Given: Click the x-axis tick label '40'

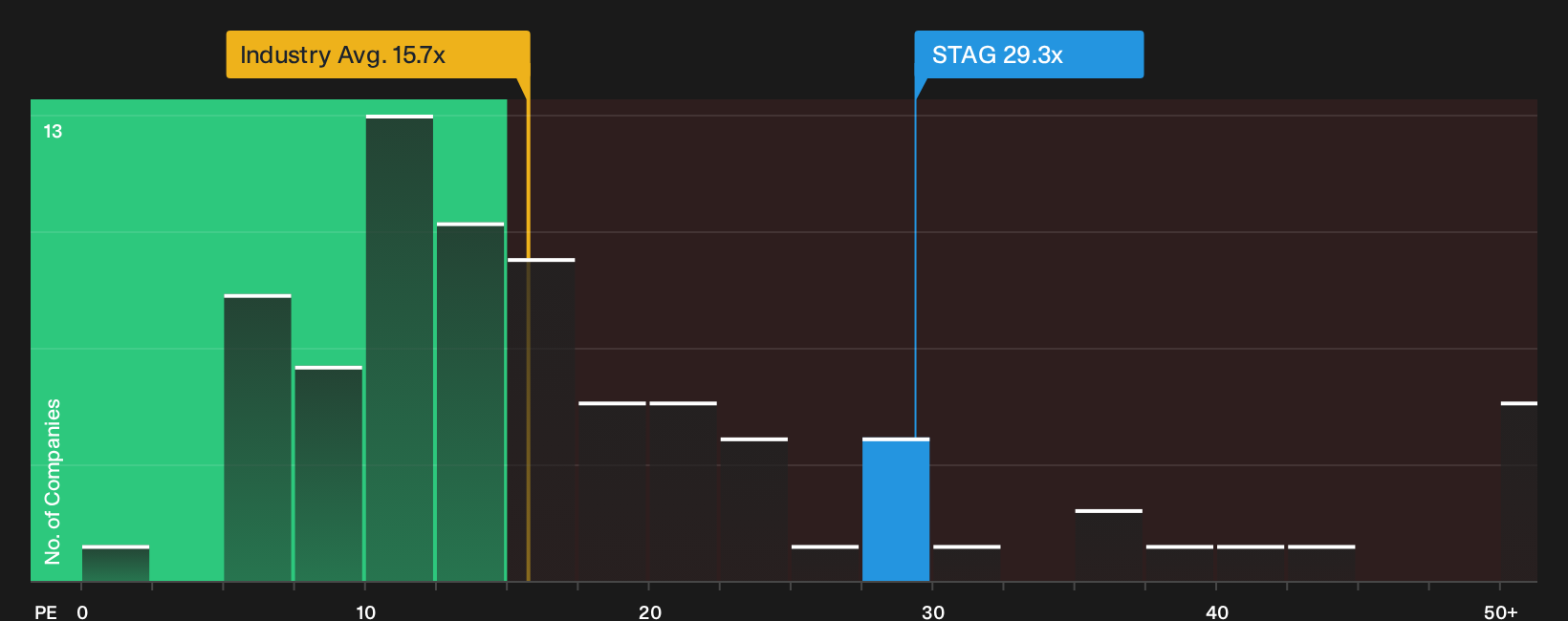Looking at the screenshot, I should pyautogui.click(x=1217, y=611).
